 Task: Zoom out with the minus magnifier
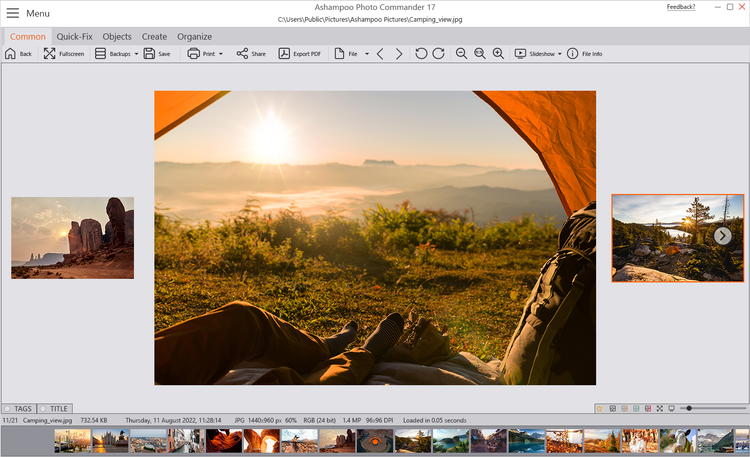tap(462, 53)
